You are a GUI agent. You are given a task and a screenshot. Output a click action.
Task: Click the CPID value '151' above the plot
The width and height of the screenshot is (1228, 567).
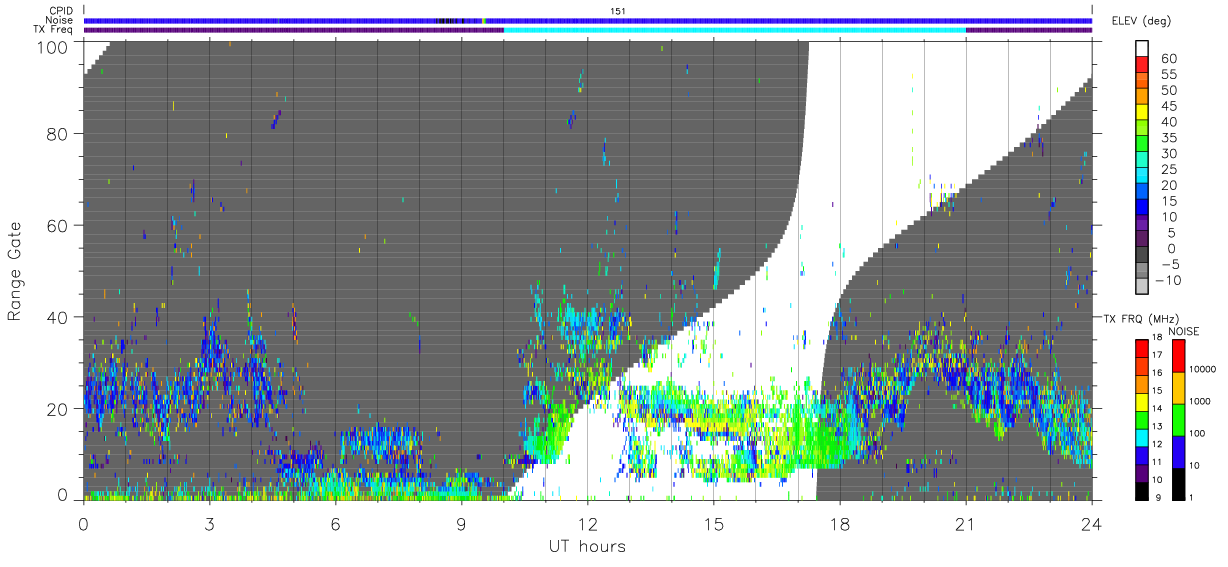pos(618,11)
